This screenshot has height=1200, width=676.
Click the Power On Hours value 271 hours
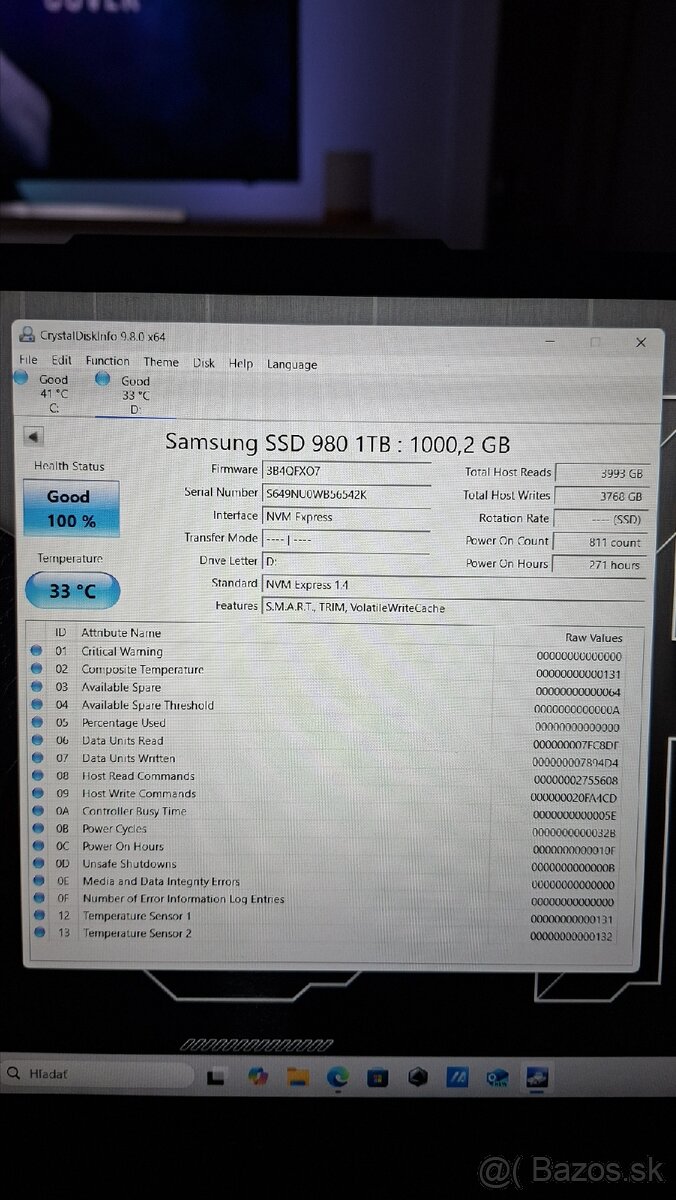click(x=601, y=565)
